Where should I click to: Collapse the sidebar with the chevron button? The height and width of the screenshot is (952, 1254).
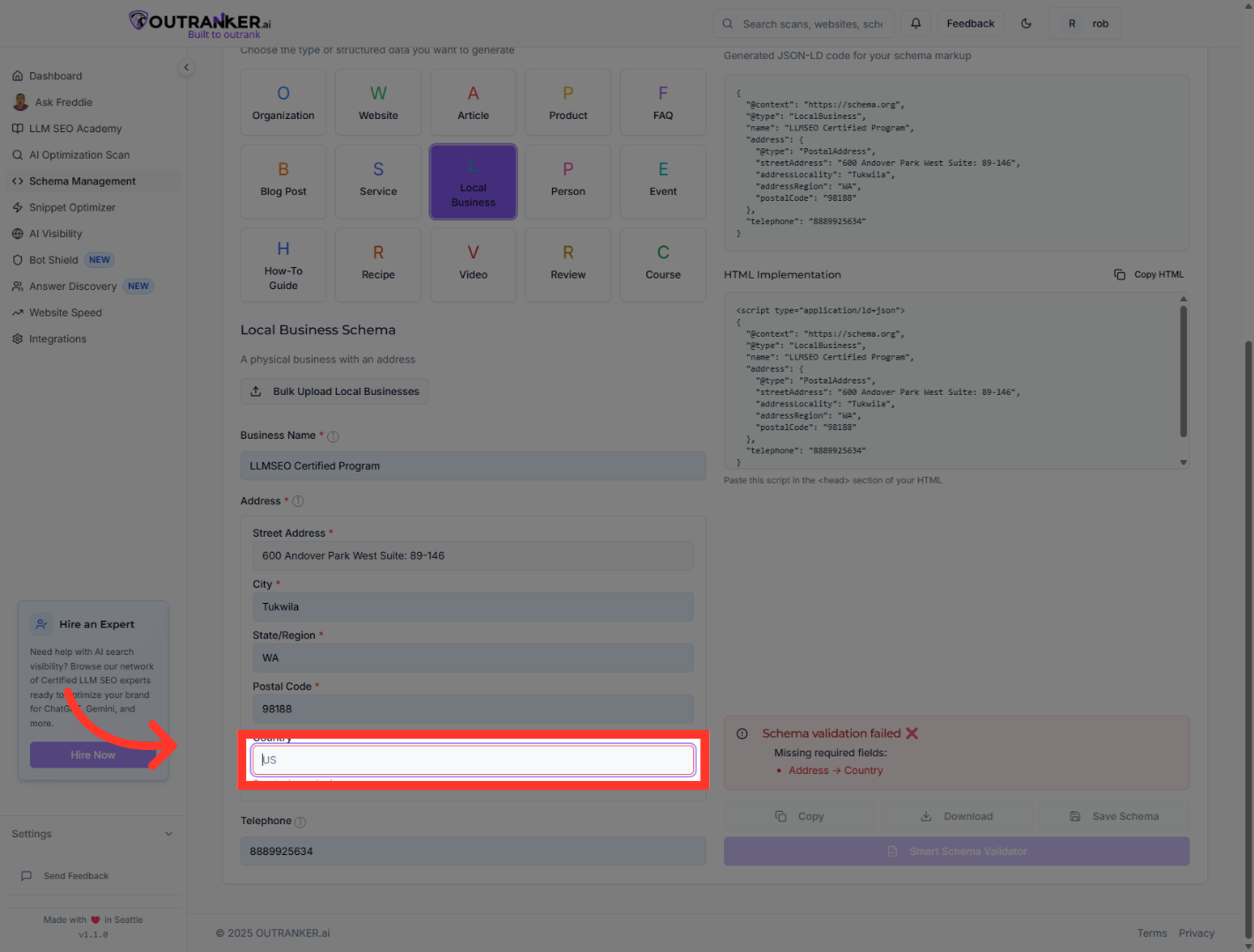186,67
